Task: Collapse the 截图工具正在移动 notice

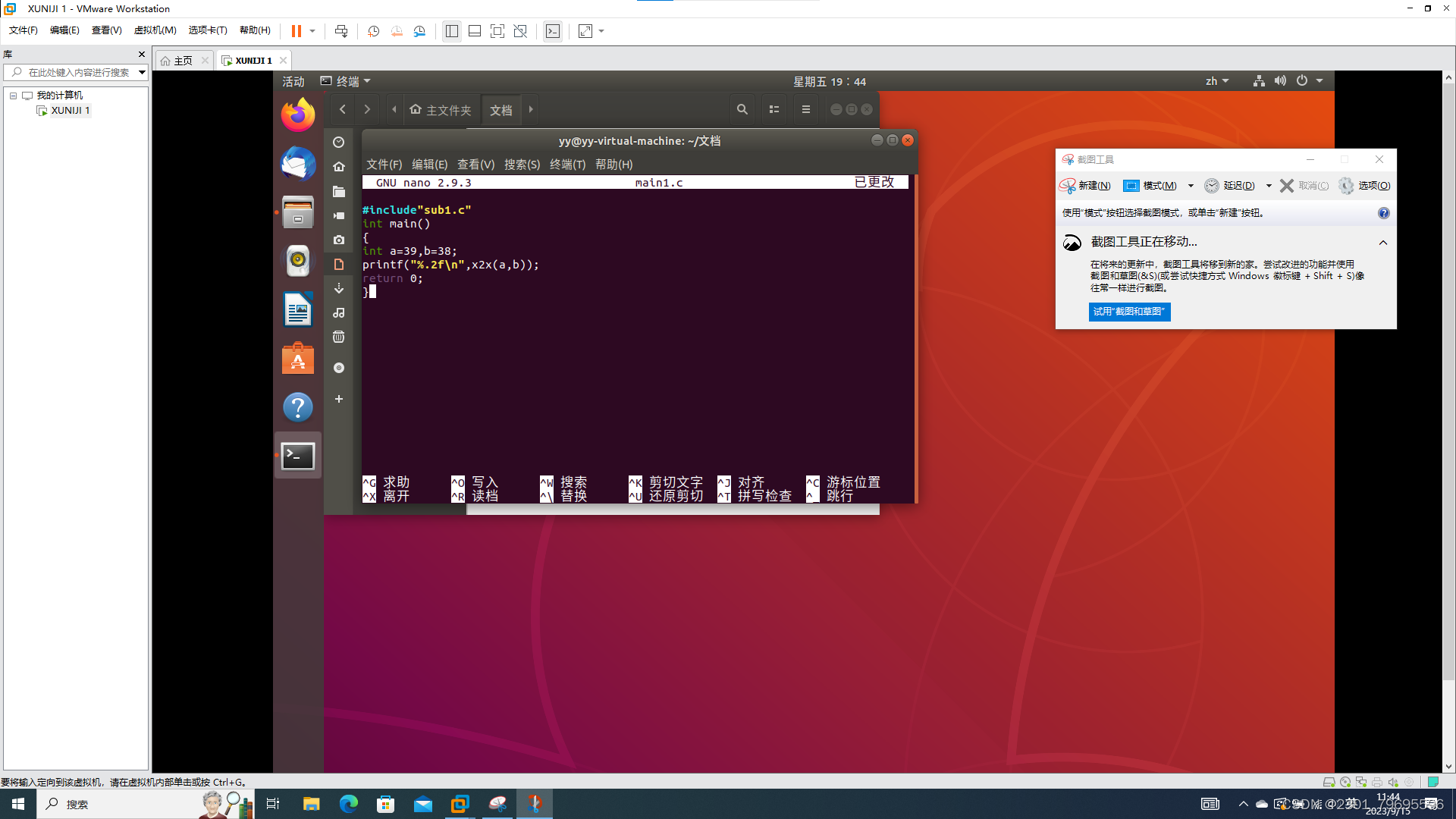Action: (x=1383, y=243)
